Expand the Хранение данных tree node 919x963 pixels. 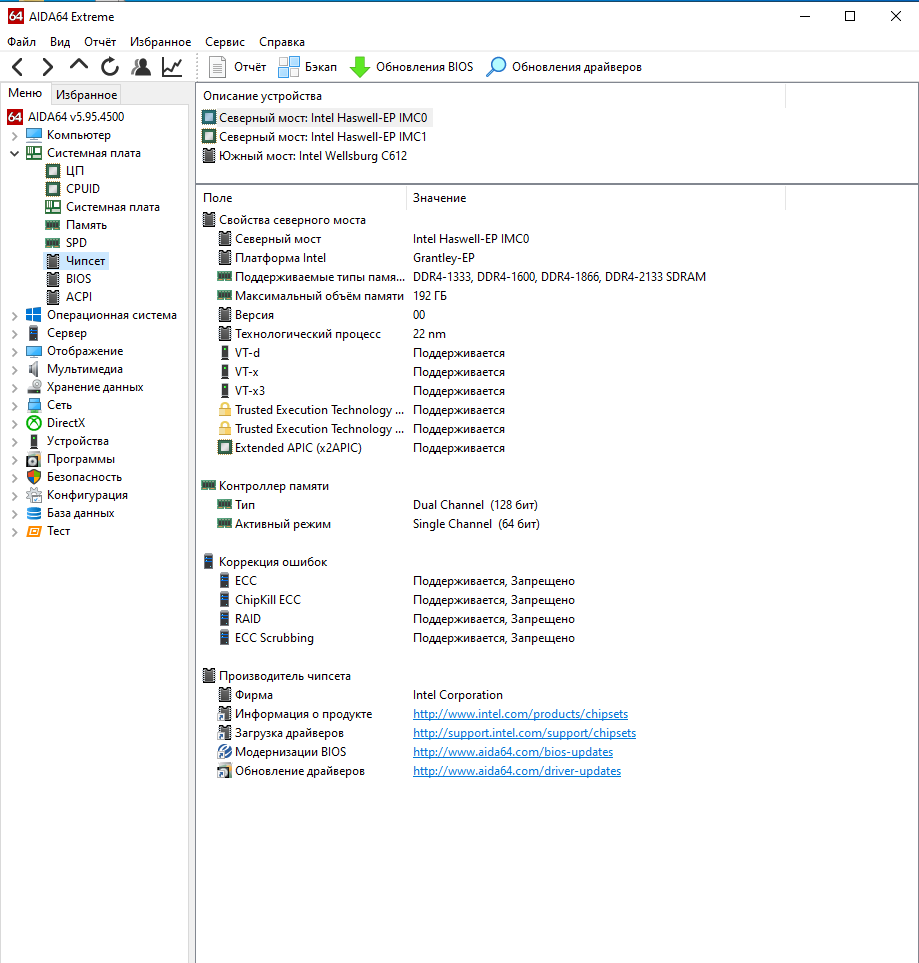point(15,387)
